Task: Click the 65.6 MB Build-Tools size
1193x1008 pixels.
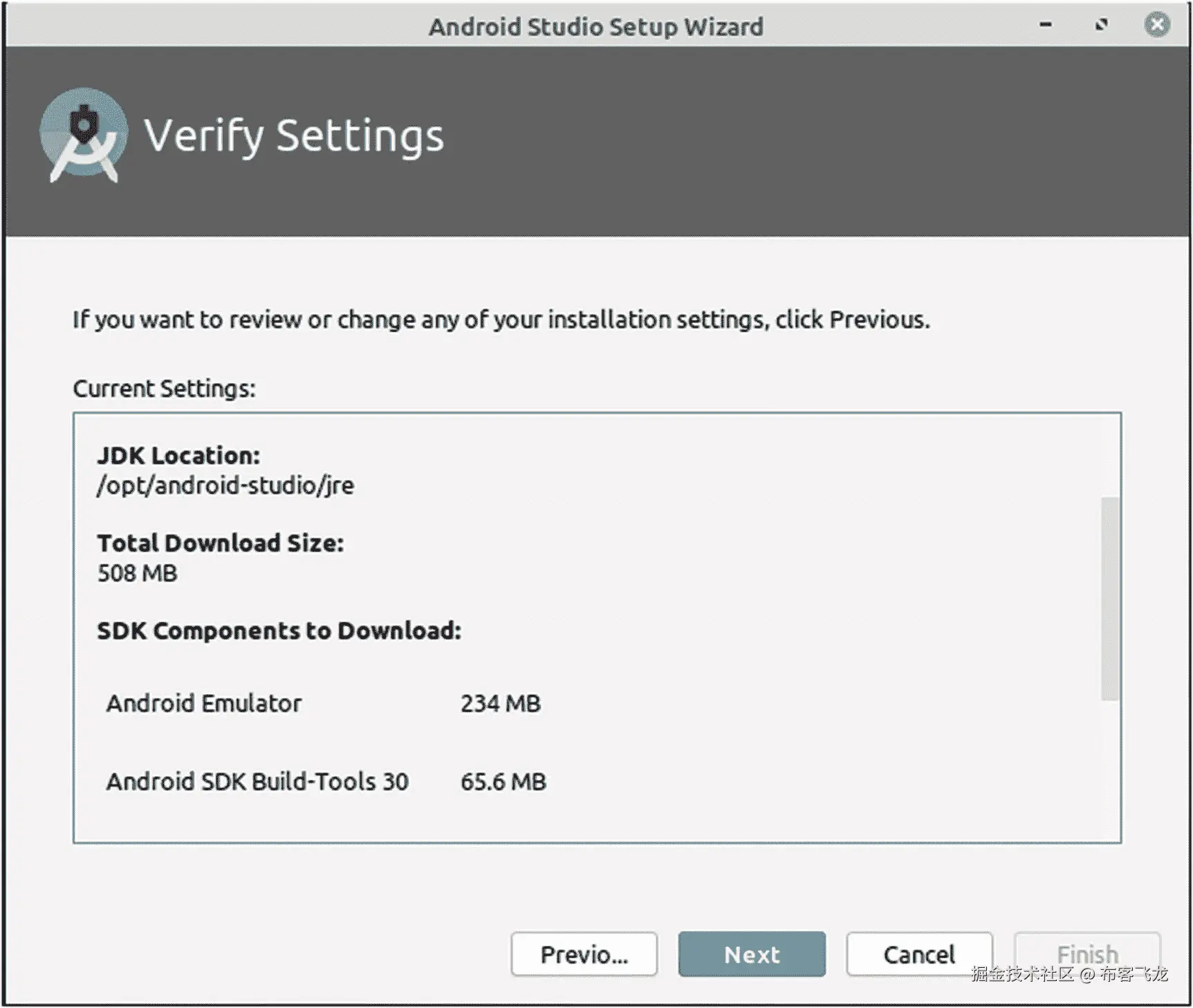Action: pyautogui.click(x=503, y=781)
